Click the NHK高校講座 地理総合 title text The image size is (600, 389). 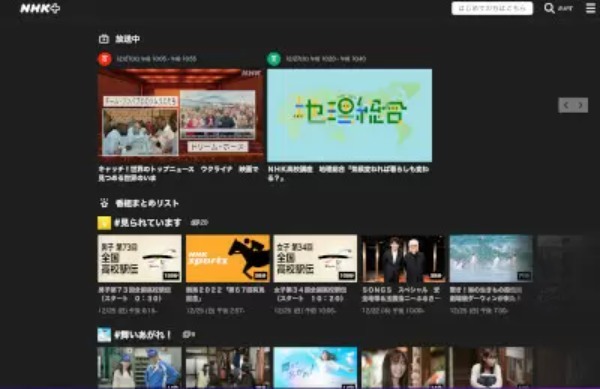[x=348, y=173]
